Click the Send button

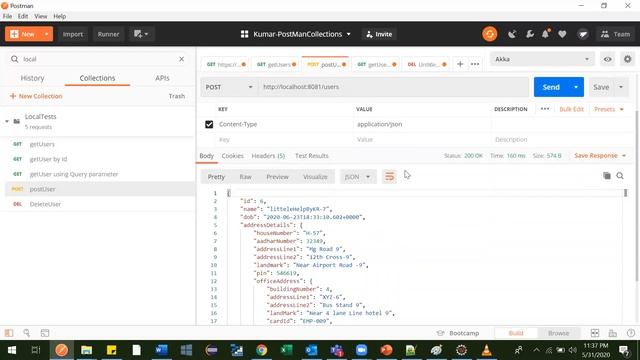(551, 87)
